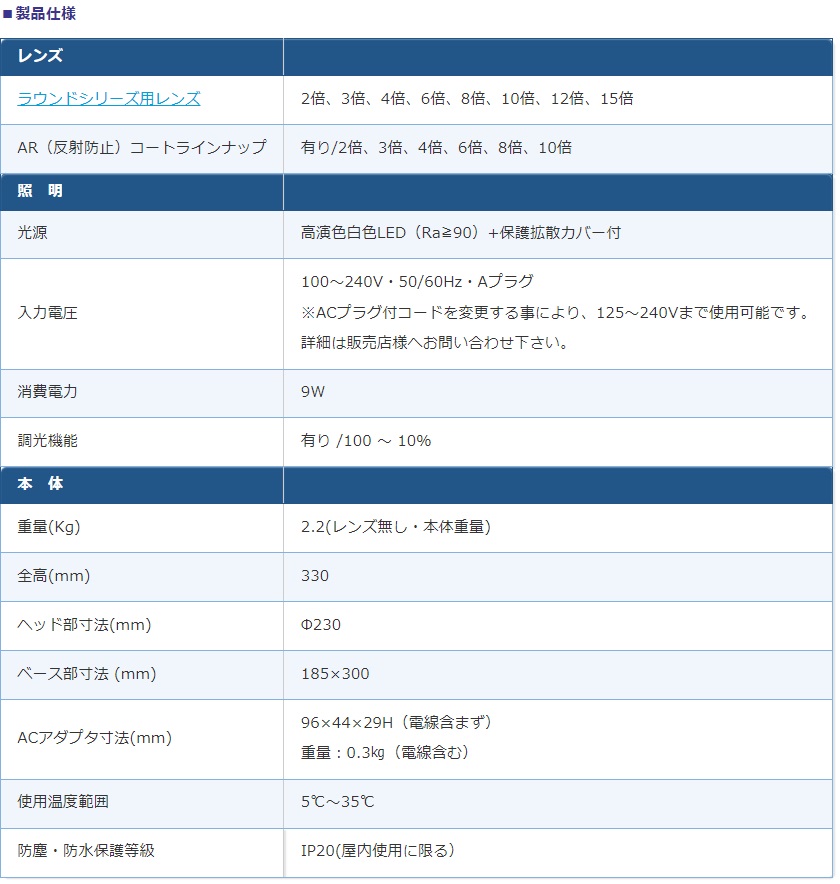Click the 重量：0.3kg（電線含む）line
840x884 pixels.
pyautogui.click(x=386, y=753)
